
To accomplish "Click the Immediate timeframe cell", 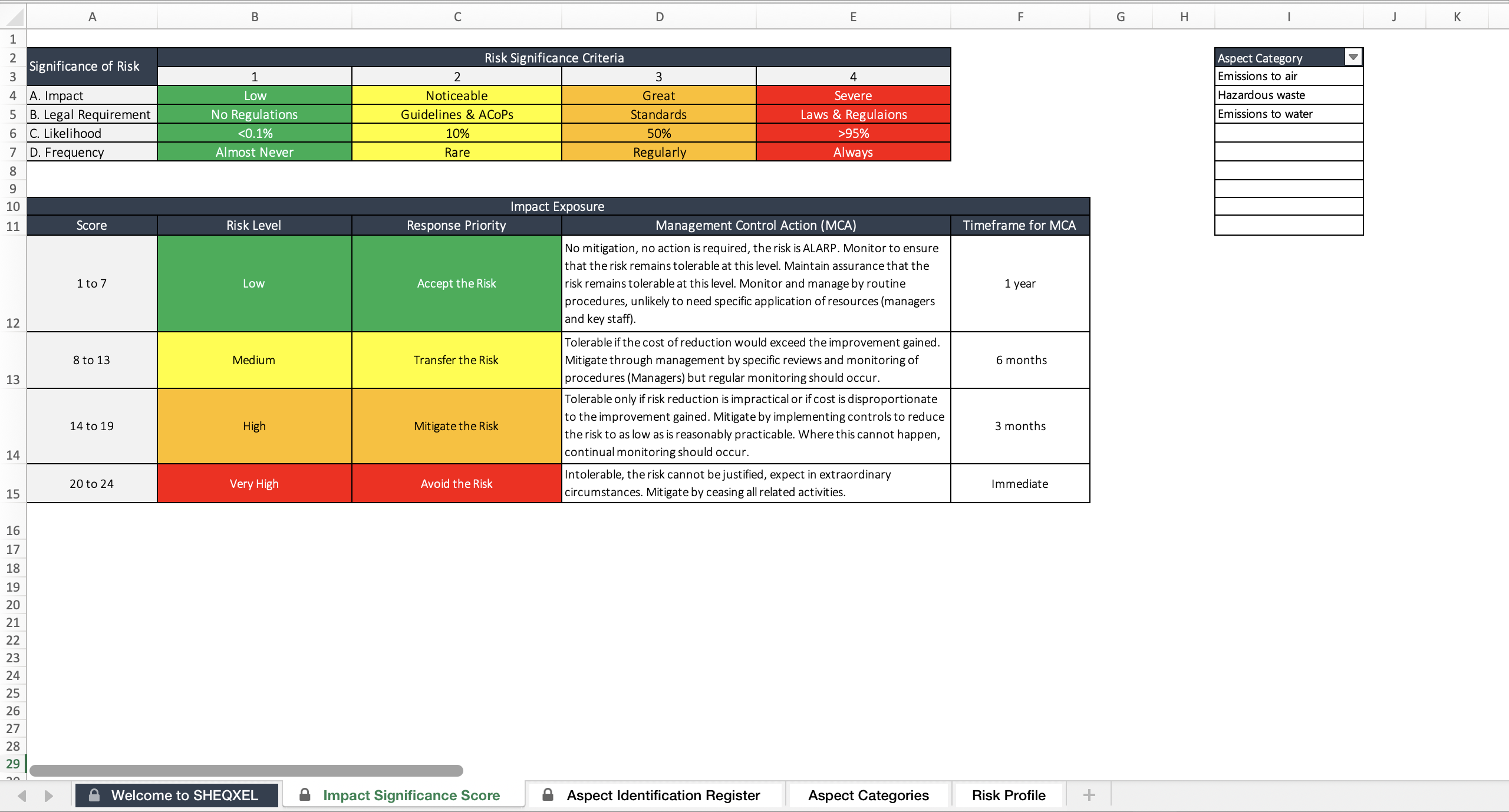I will [x=1020, y=483].
